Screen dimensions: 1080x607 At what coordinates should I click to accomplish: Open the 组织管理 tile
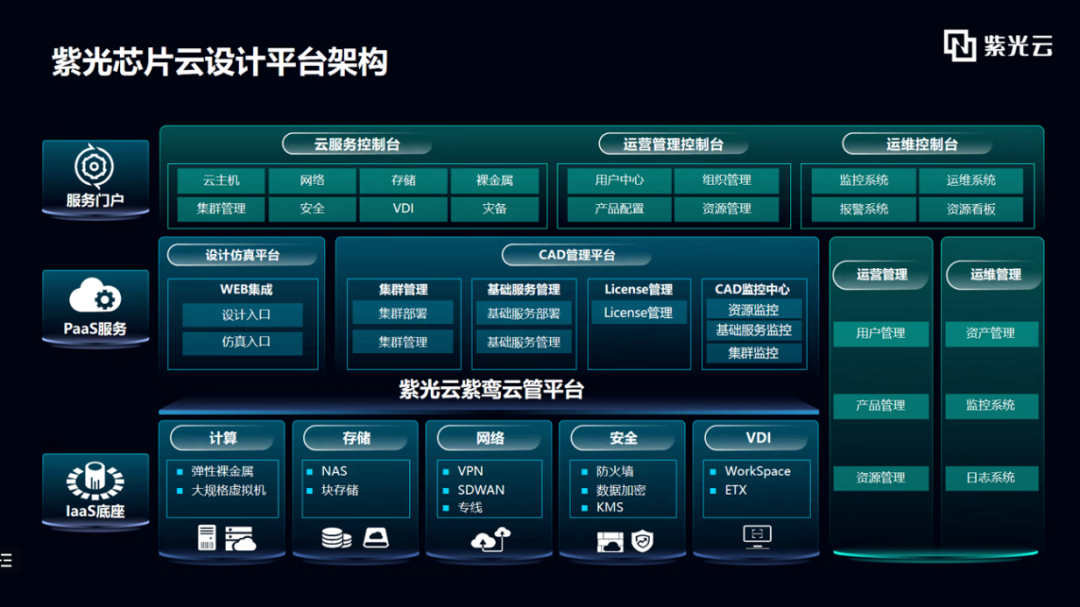pyautogui.click(x=727, y=181)
